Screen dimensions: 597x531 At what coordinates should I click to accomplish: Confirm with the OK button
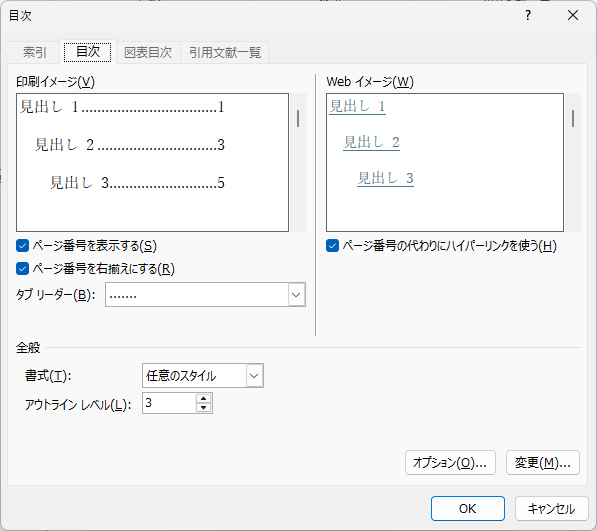pyautogui.click(x=468, y=509)
